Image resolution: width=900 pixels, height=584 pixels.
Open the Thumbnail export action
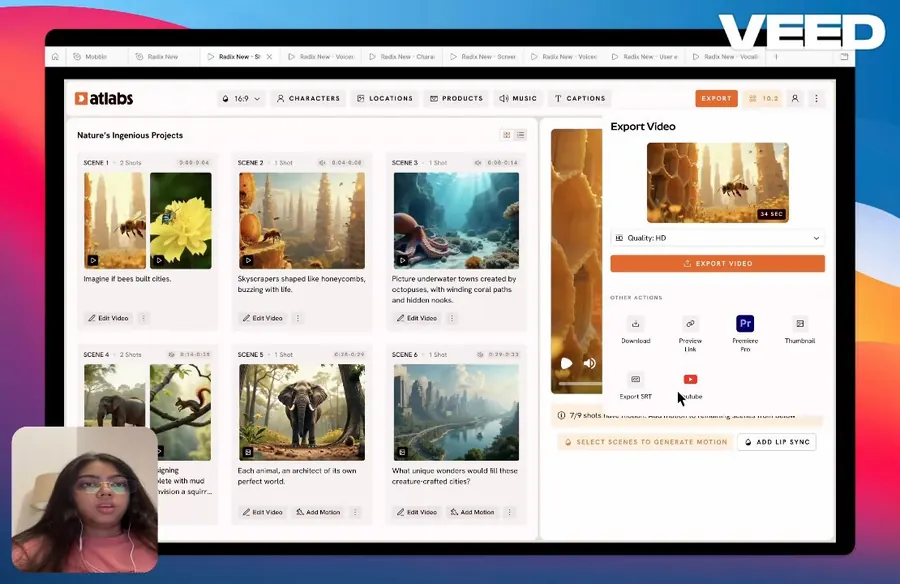pyautogui.click(x=800, y=324)
